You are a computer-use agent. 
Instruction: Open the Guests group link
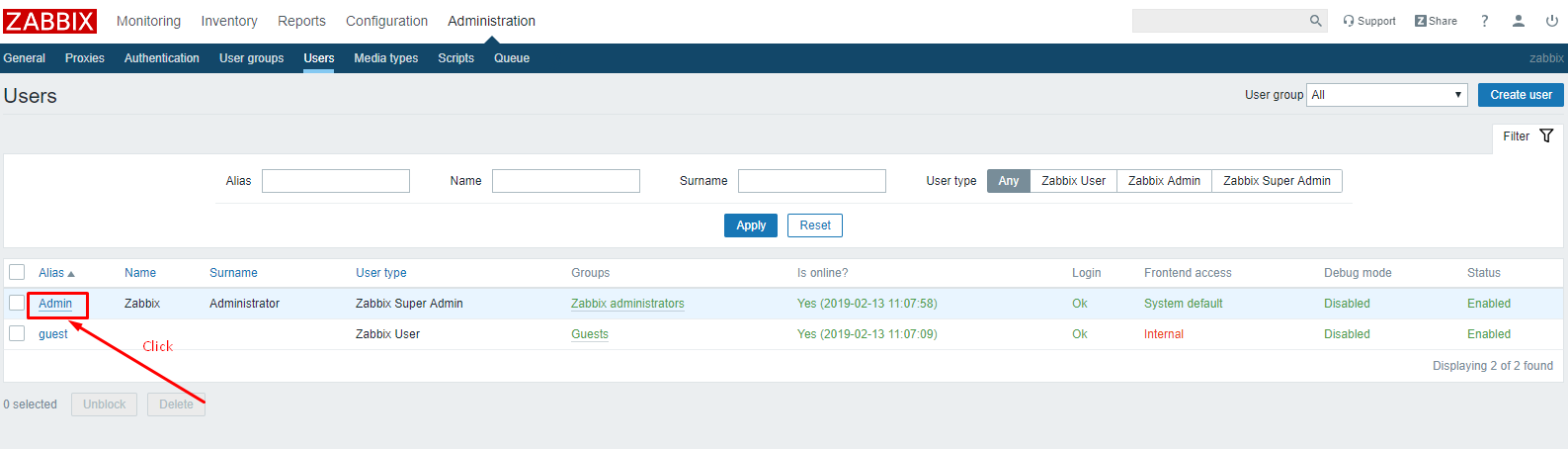tap(590, 334)
